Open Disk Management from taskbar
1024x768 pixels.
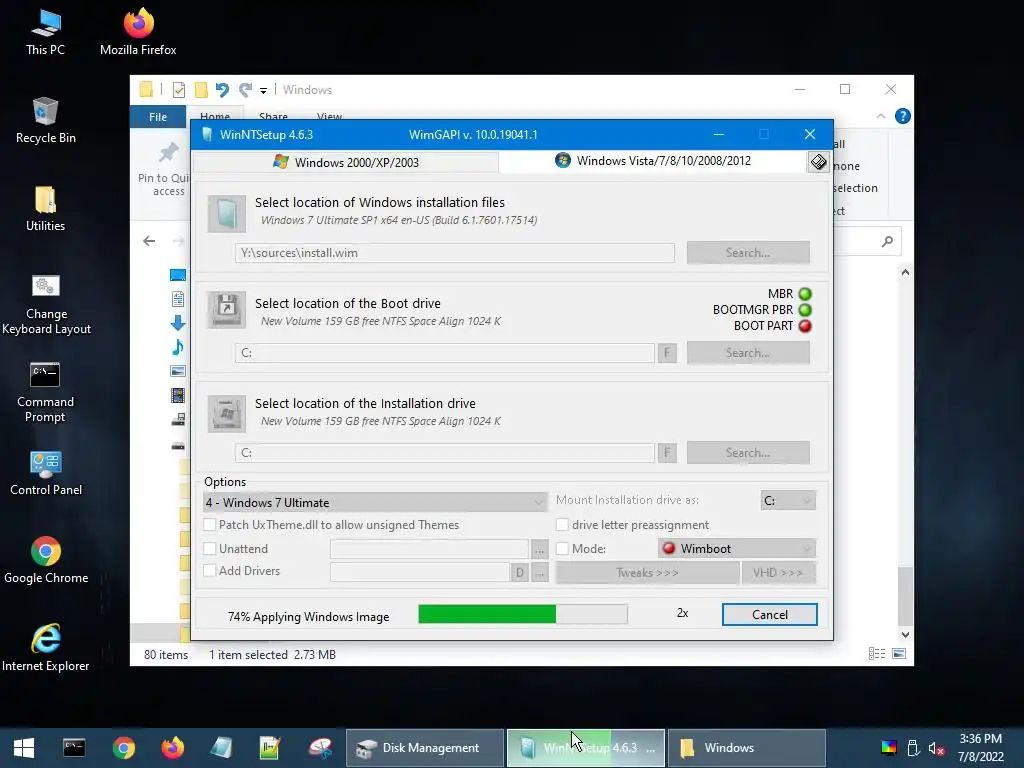pos(425,748)
